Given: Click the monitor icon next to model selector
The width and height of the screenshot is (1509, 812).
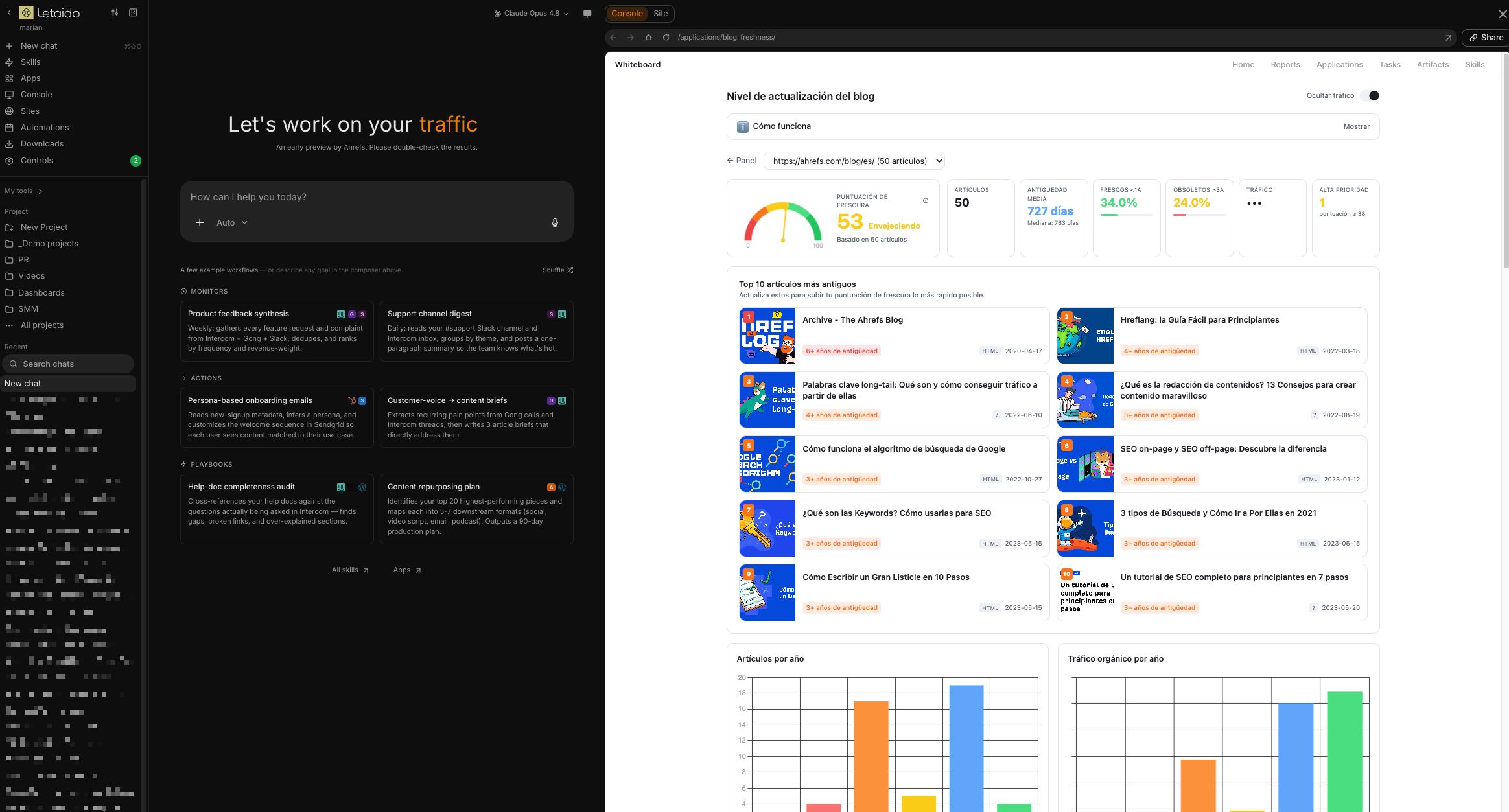Looking at the screenshot, I should pyautogui.click(x=587, y=14).
